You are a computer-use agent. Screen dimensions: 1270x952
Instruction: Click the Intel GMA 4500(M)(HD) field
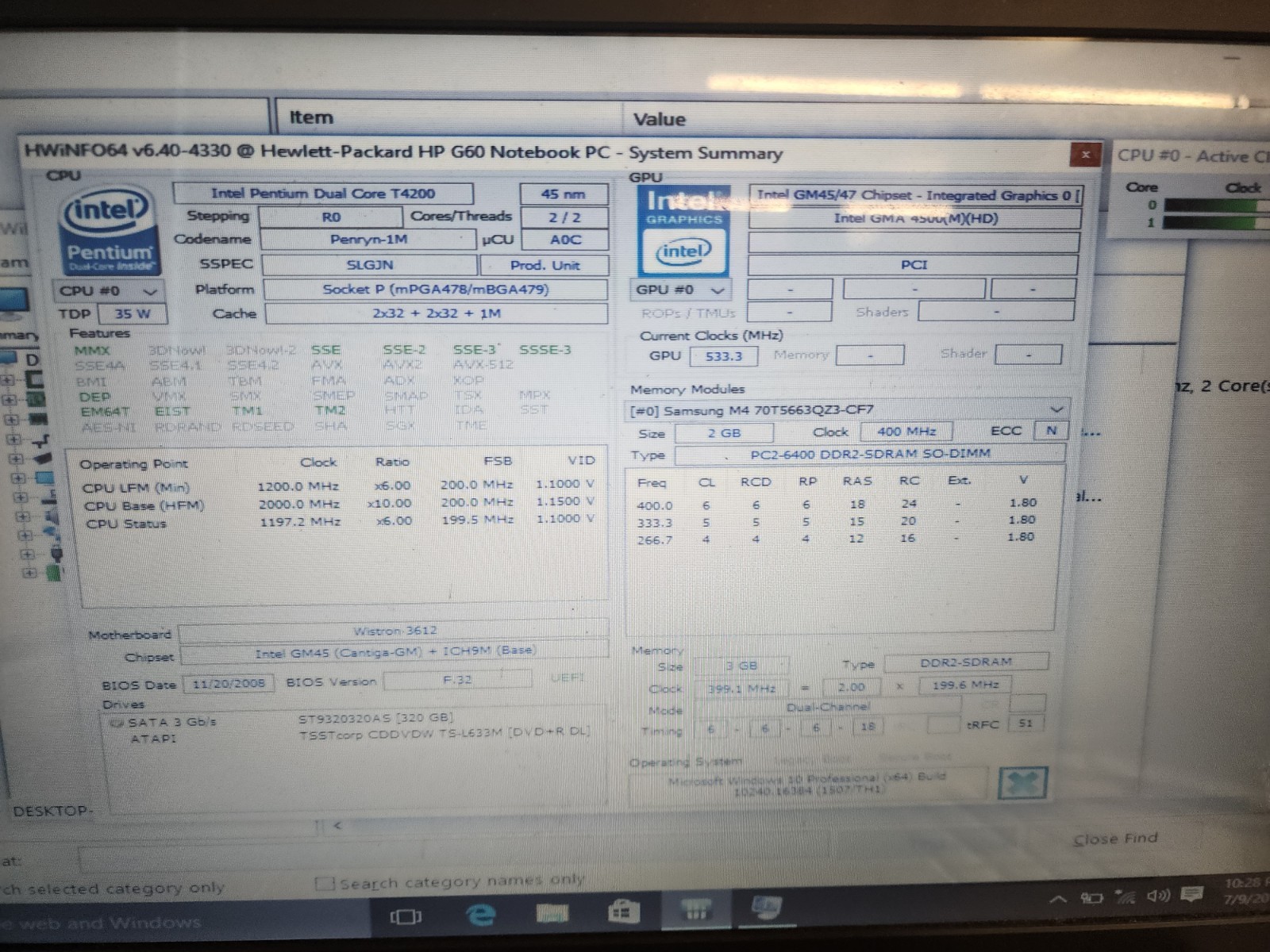click(914, 218)
